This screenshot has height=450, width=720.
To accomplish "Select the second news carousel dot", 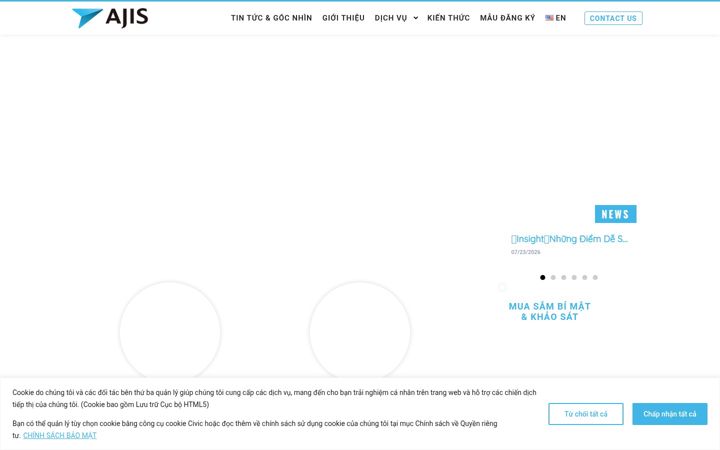I will [553, 277].
